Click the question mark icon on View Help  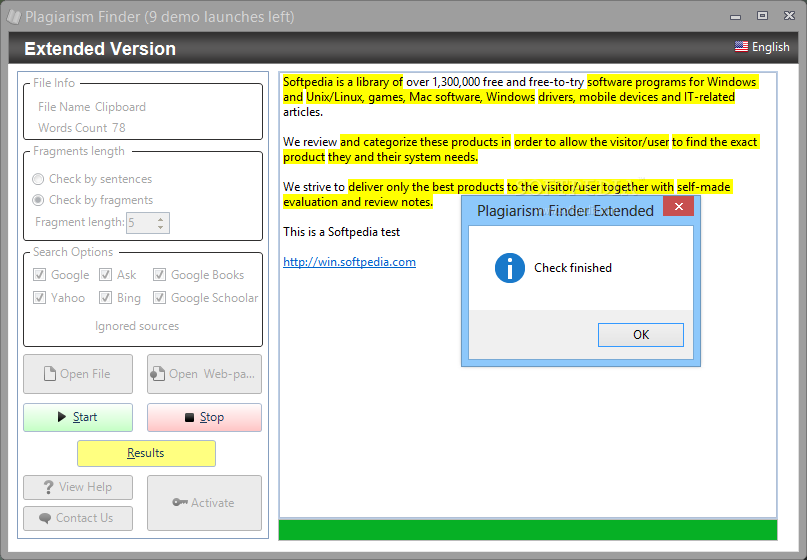pyautogui.click(x=48, y=487)
